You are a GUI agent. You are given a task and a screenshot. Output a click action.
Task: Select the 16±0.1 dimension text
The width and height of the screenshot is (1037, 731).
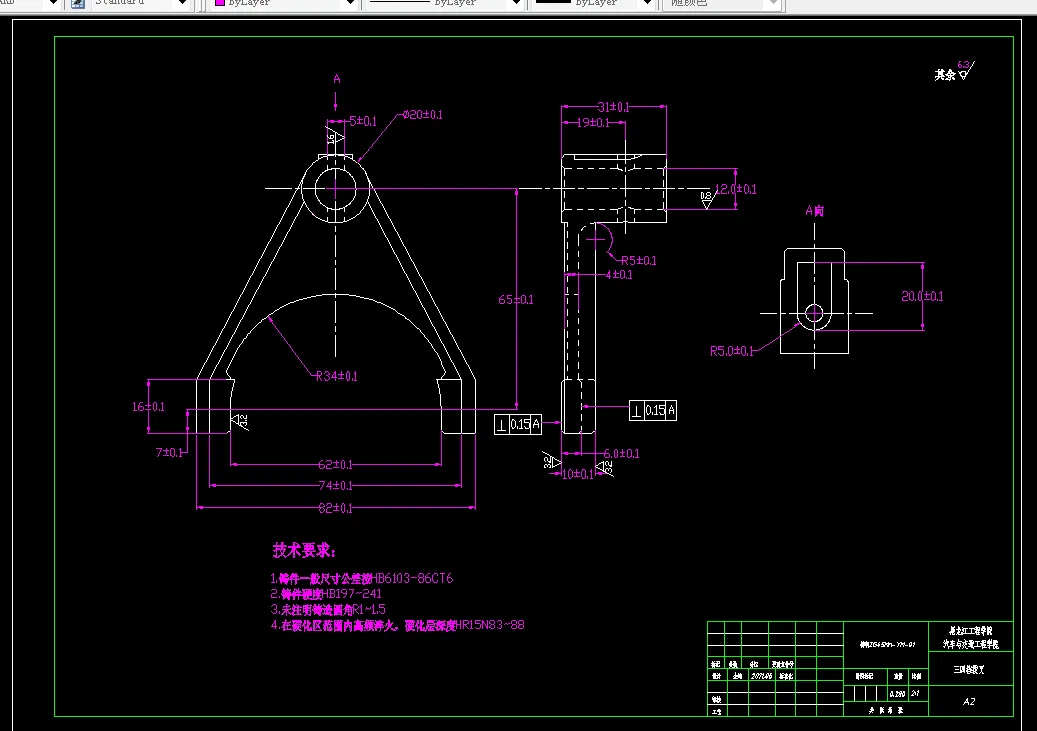click(148, 407)
